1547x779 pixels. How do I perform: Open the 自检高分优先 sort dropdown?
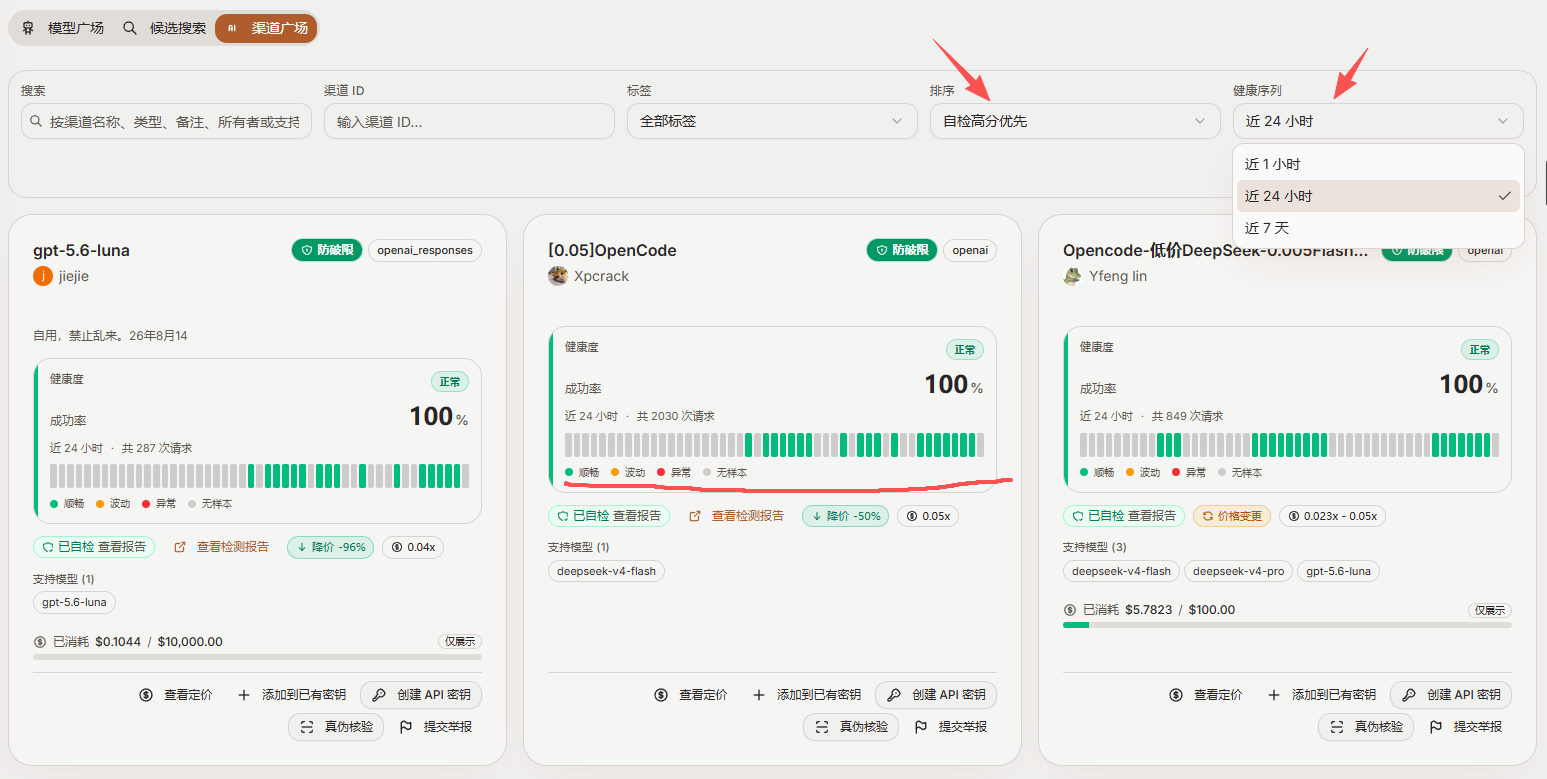1075,121
